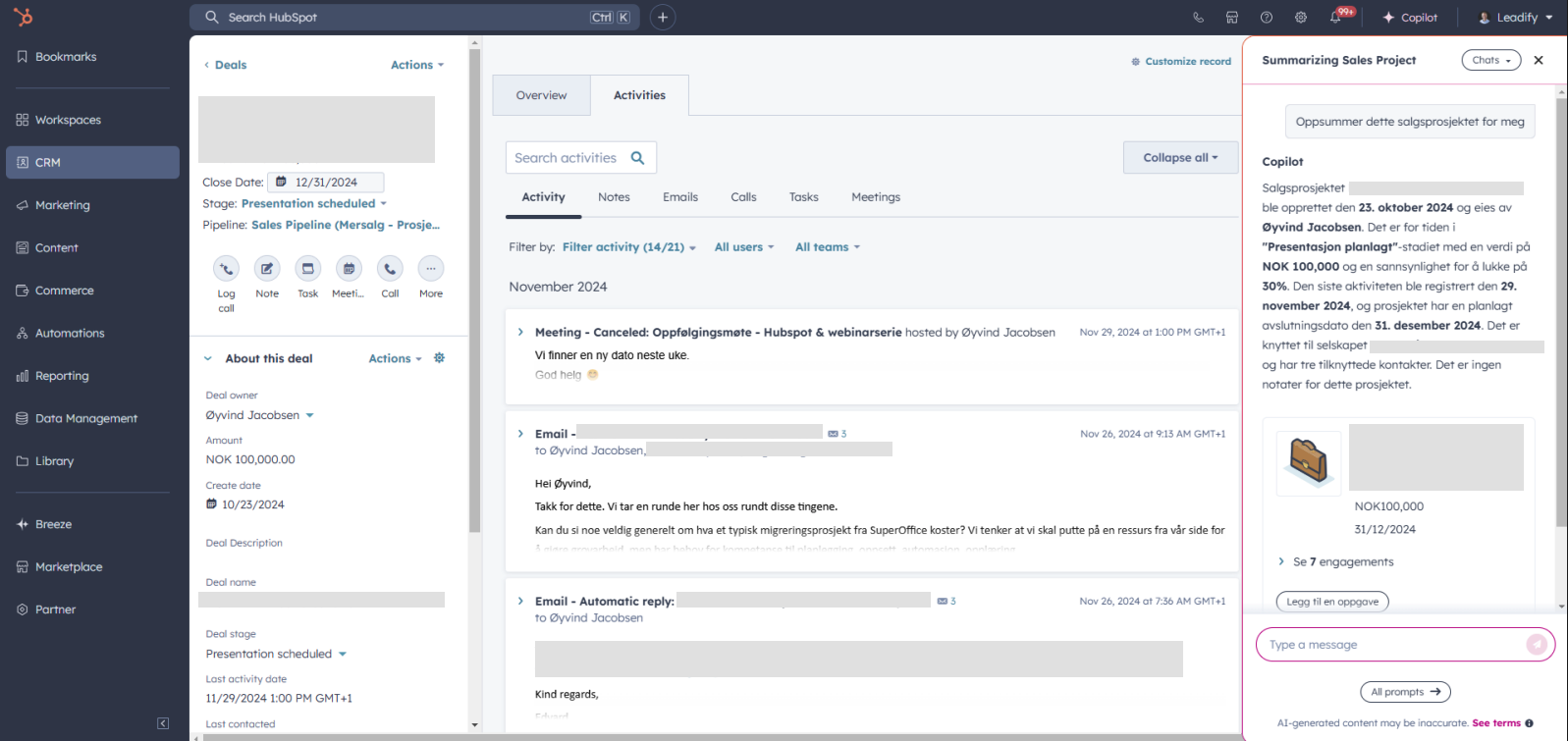Open the Copilot button in top bar
Image resolution: width=1568 pixels, height=741 pixels.
pyautogui.click(x=1410, y=18)
